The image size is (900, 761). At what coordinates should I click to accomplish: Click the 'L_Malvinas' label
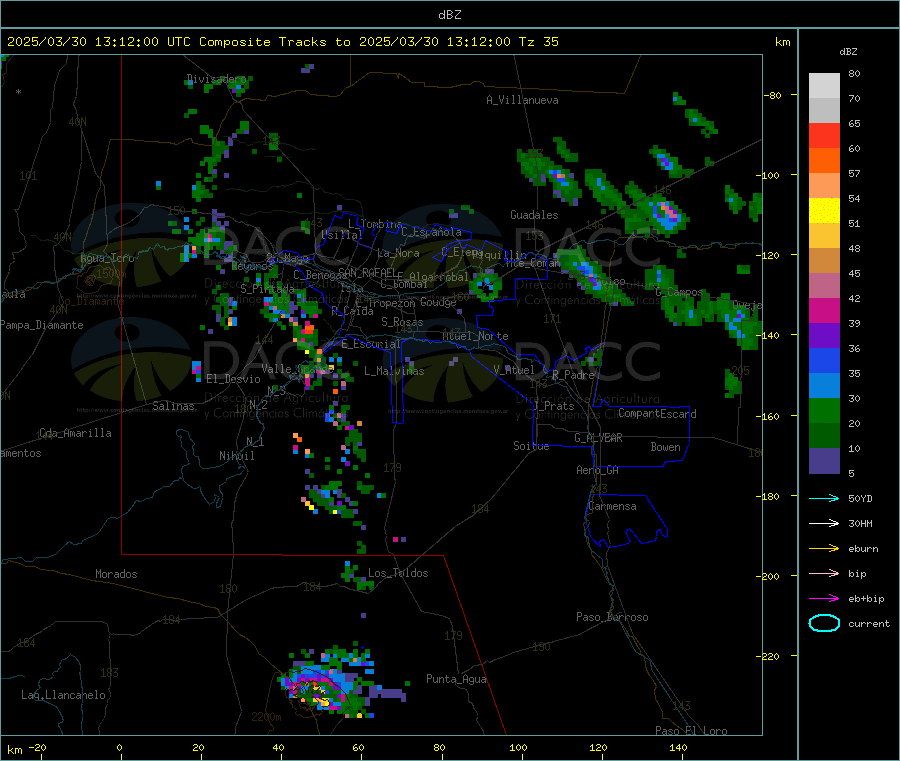pyautogui.click(x=394, y=371)
